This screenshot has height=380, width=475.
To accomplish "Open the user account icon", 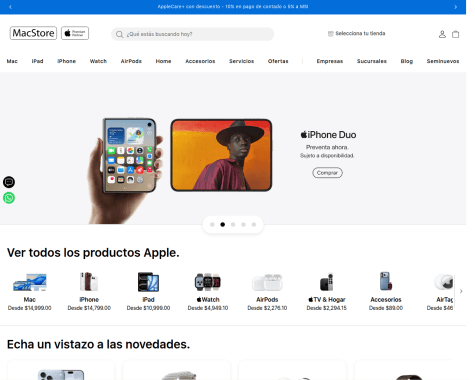I will (x=442, y=34).
